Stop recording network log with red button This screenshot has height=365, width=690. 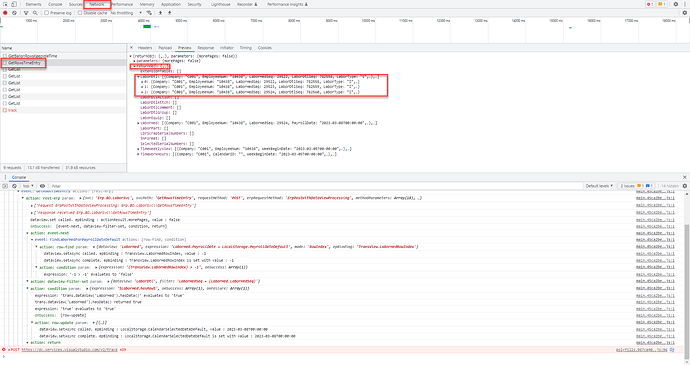[x=5, y=13]
